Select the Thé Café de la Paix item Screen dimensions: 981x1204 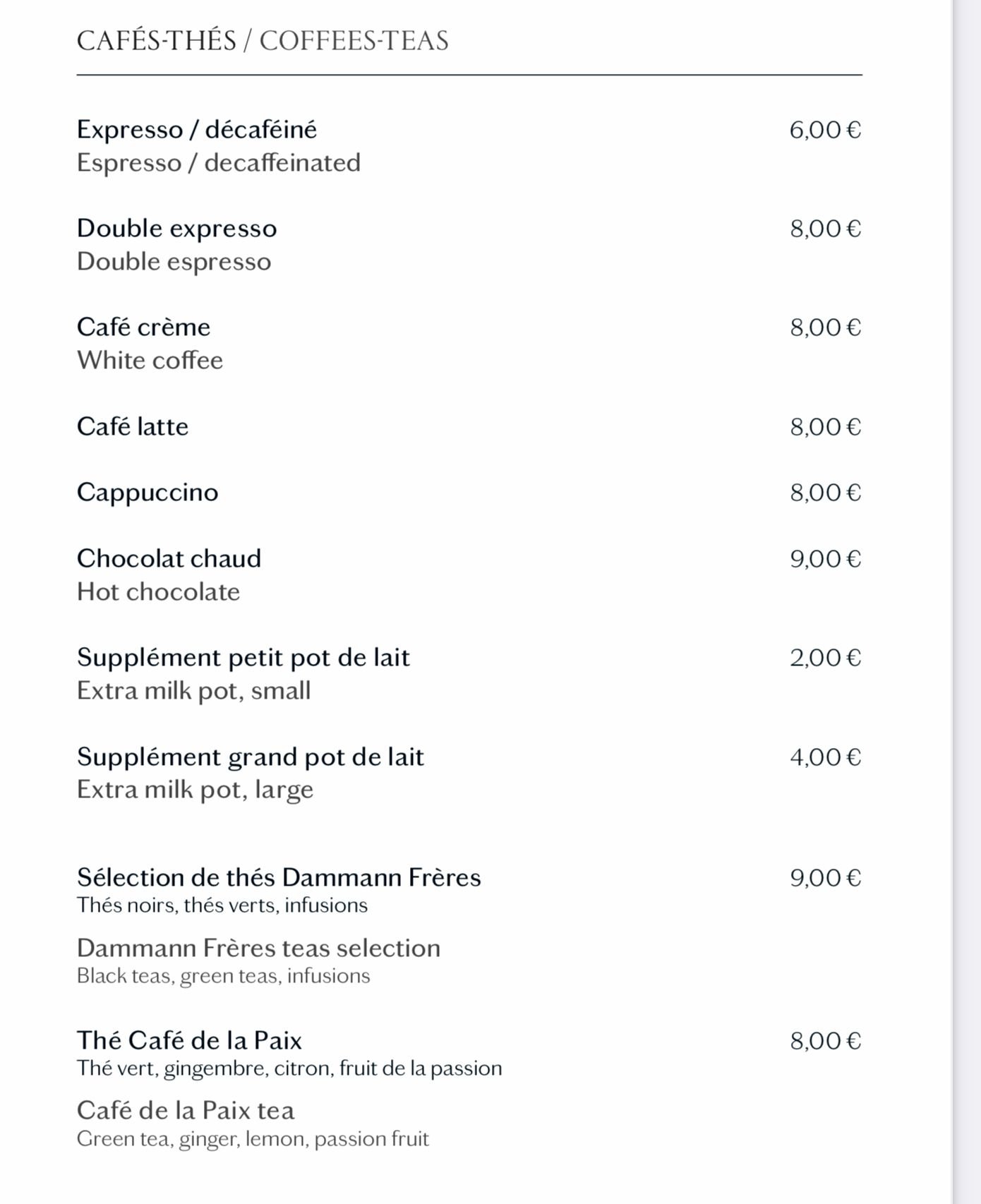190,1041
